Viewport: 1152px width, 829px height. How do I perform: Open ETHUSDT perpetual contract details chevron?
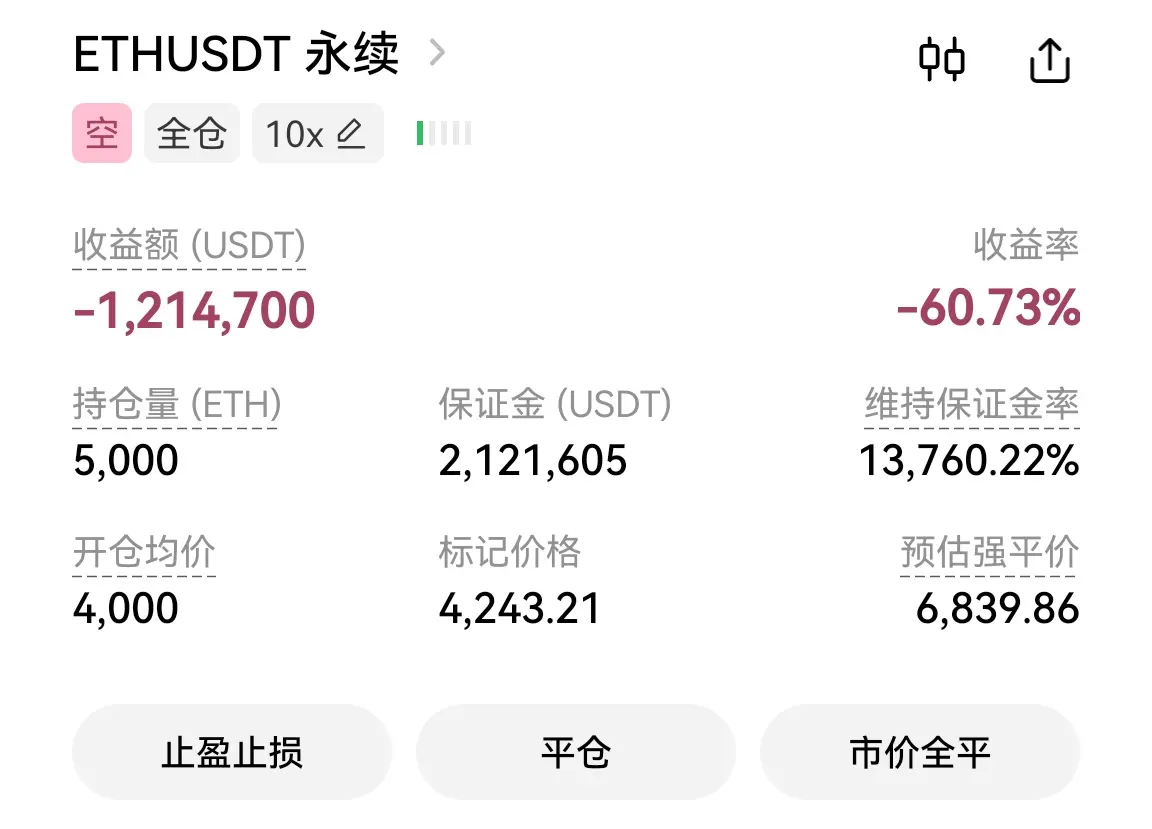[x=437, y=52]
